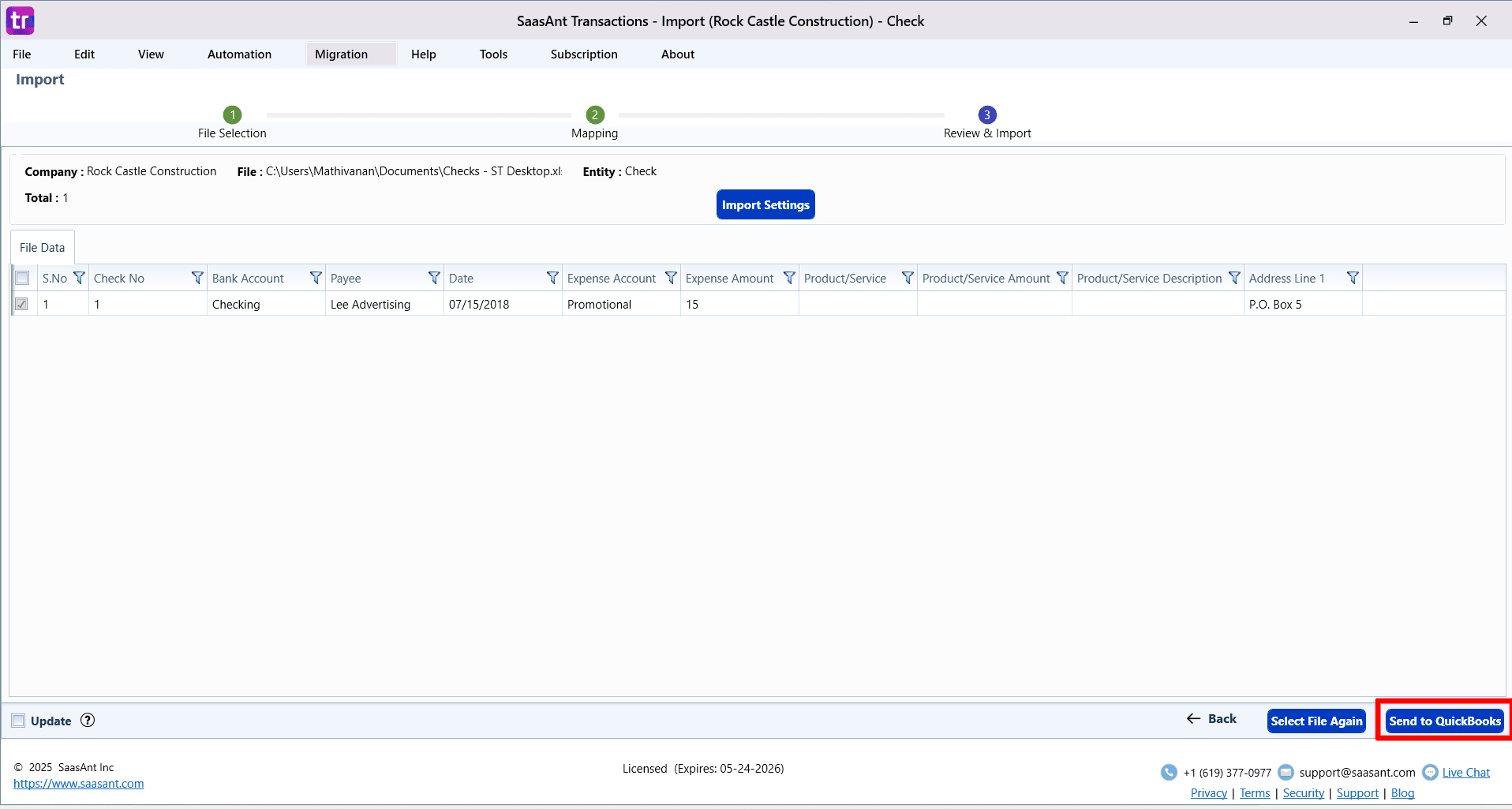Click the Checking bank account cell
This screenshot has height=809, width=1512.
point(267,304)
